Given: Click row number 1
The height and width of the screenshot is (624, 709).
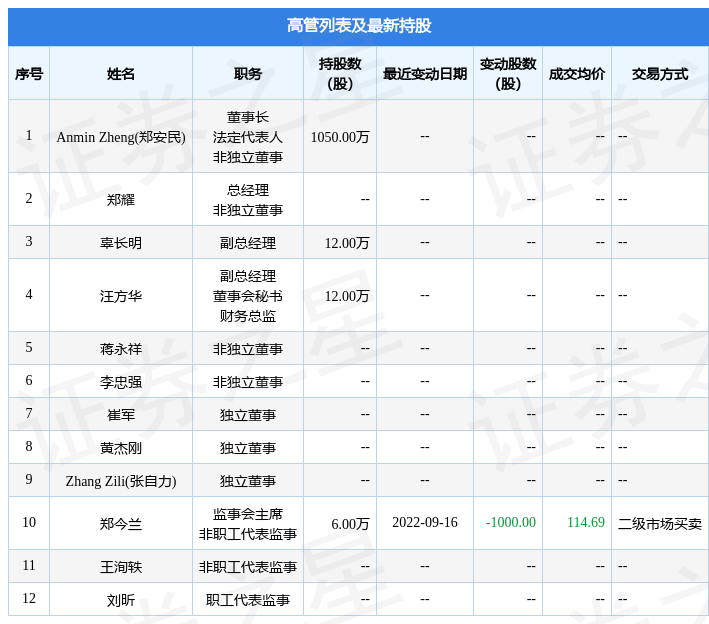Looking at the screenshot, I should [29, 135].
